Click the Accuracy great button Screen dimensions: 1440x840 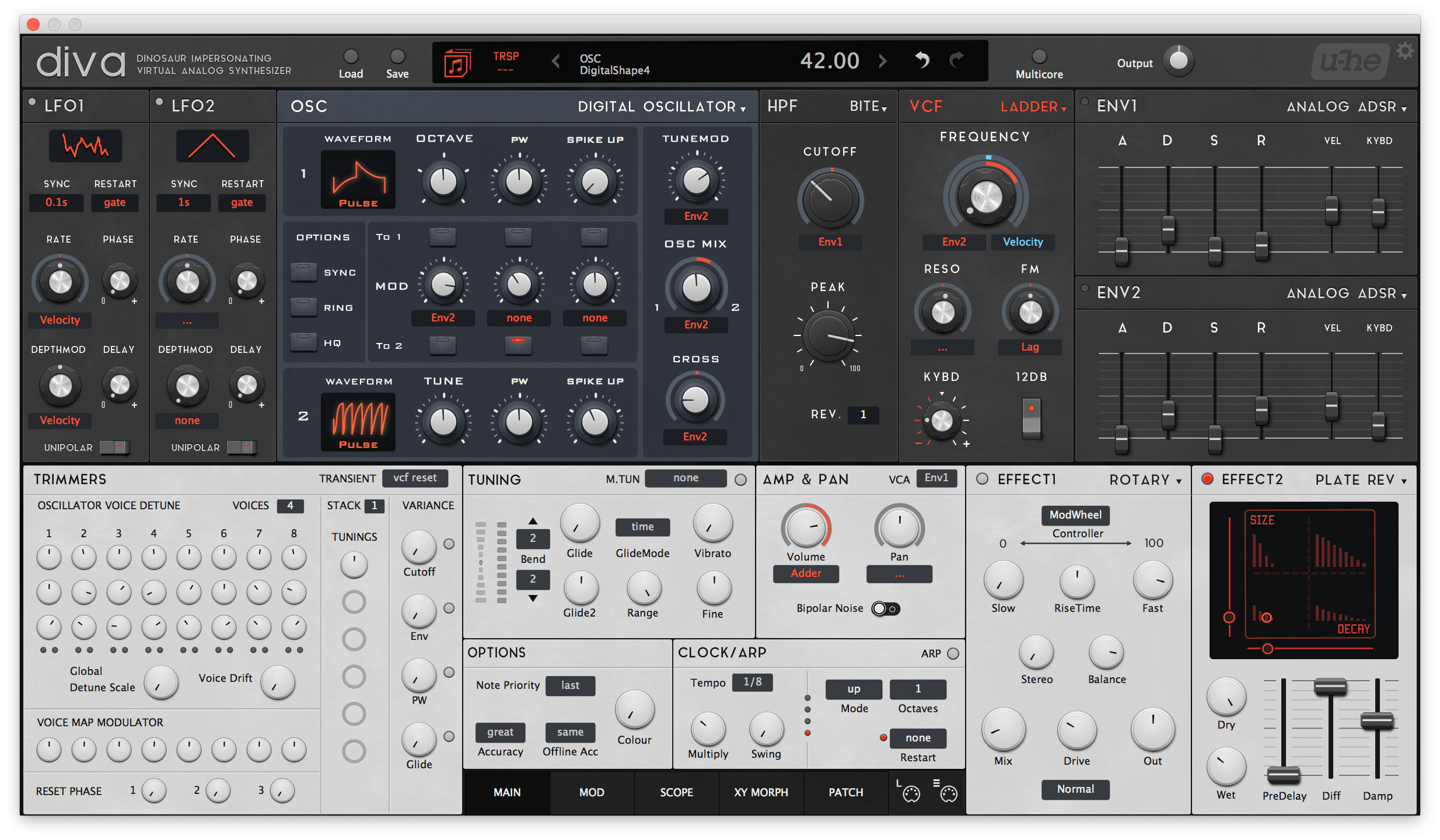click(x=500, y=732)
